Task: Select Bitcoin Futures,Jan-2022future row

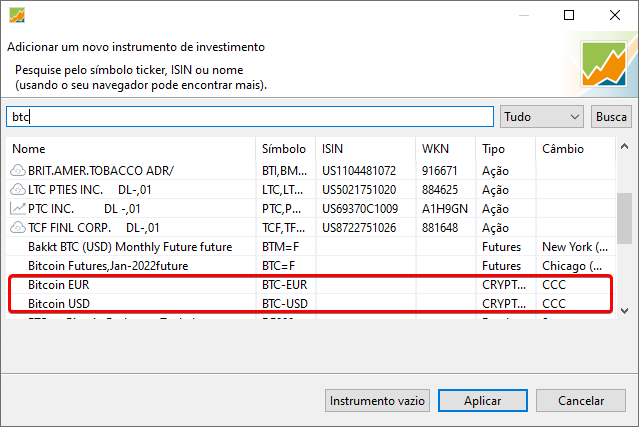Action: pyautogui.click(x=311, y=266)
